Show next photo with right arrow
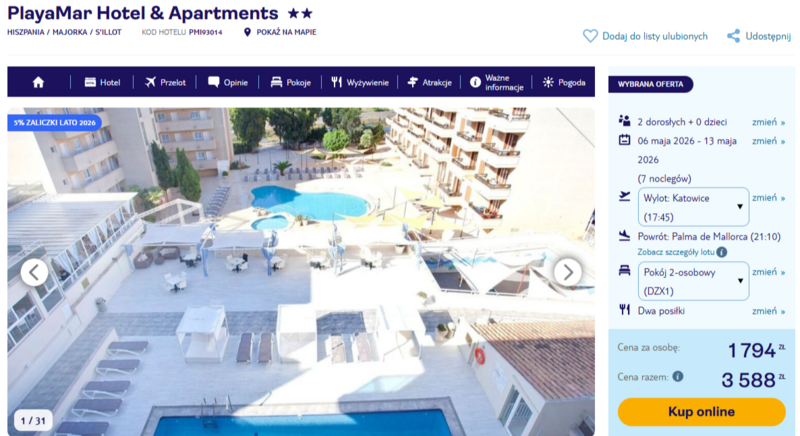 point(568,272)
